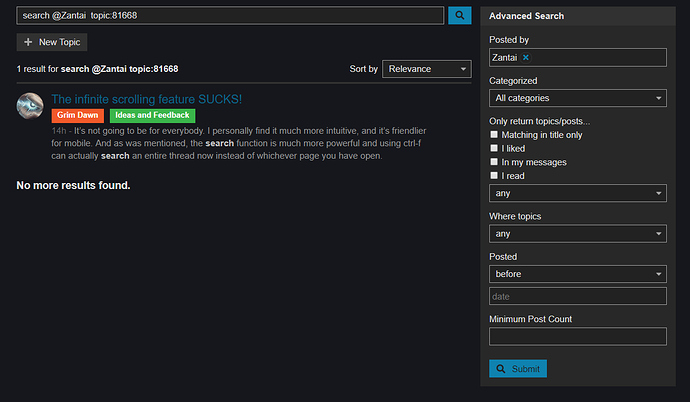690x402 pixels.
Task: Check the I liked option
Action: (494, 148)
